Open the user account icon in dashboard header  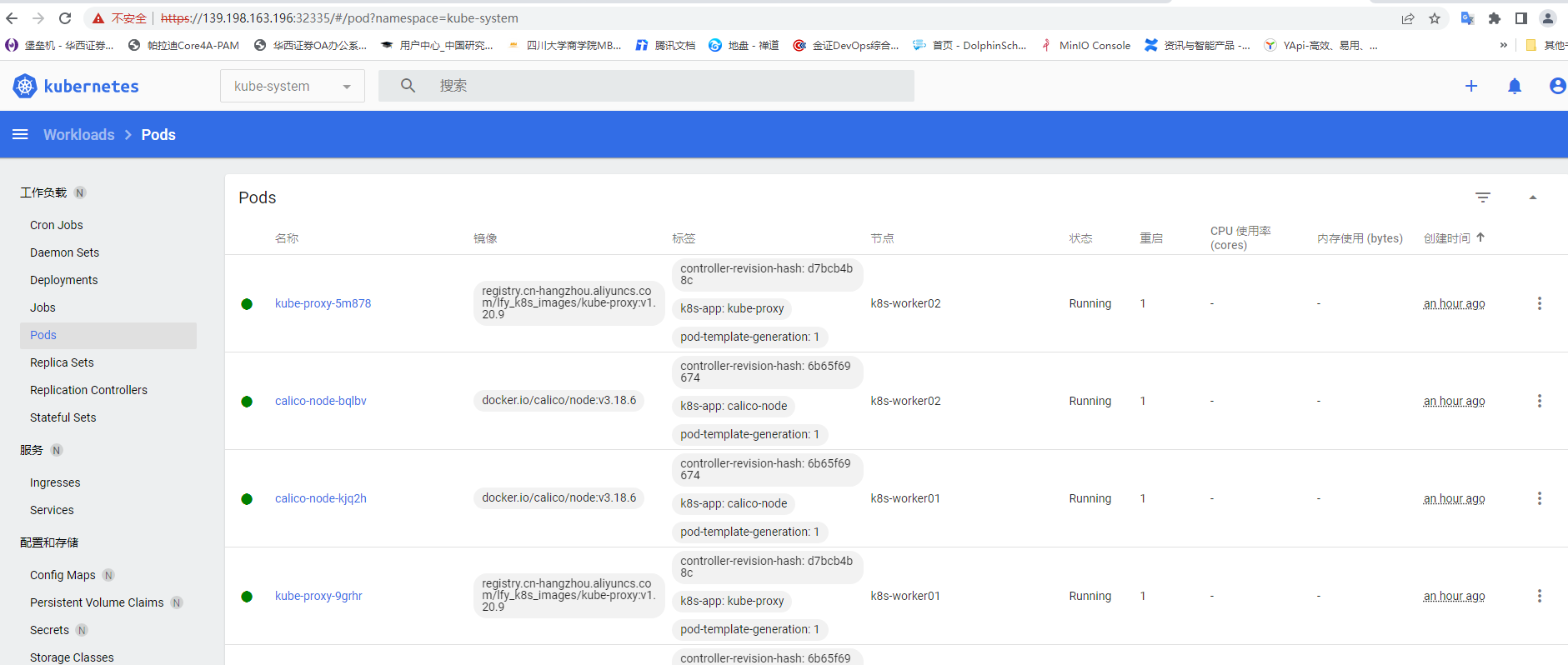tap(1557, 86)
